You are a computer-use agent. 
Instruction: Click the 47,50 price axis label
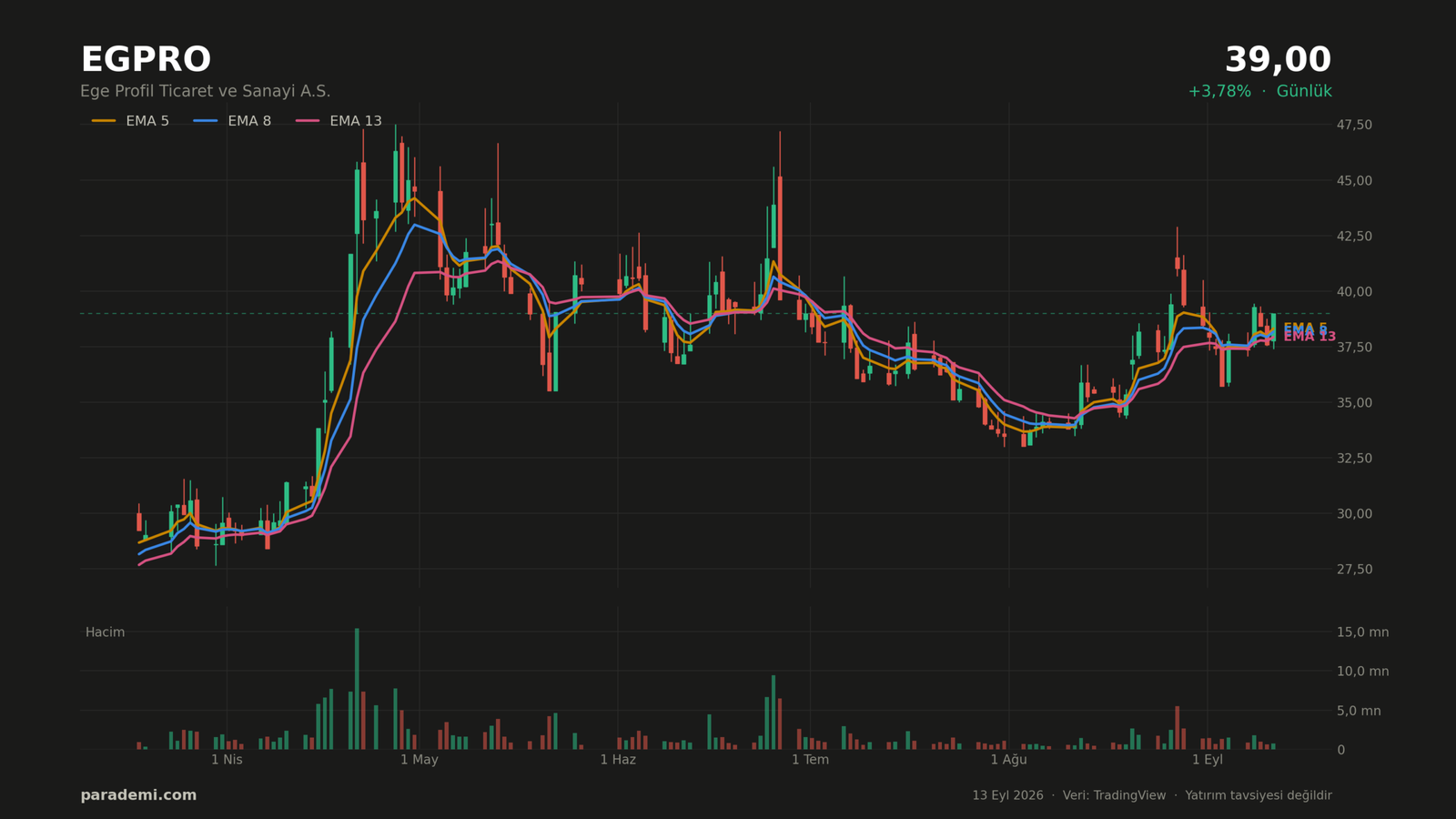pyautogui.click(x=1353, y=125)
